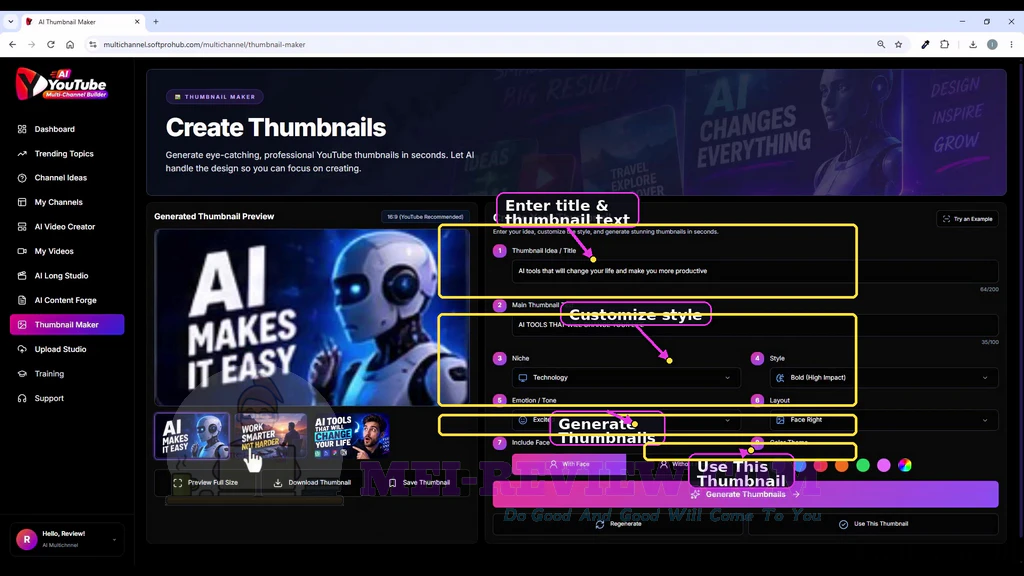Reload the page with the refresh icon
The image size is (1024, 576).
point(50,44)
